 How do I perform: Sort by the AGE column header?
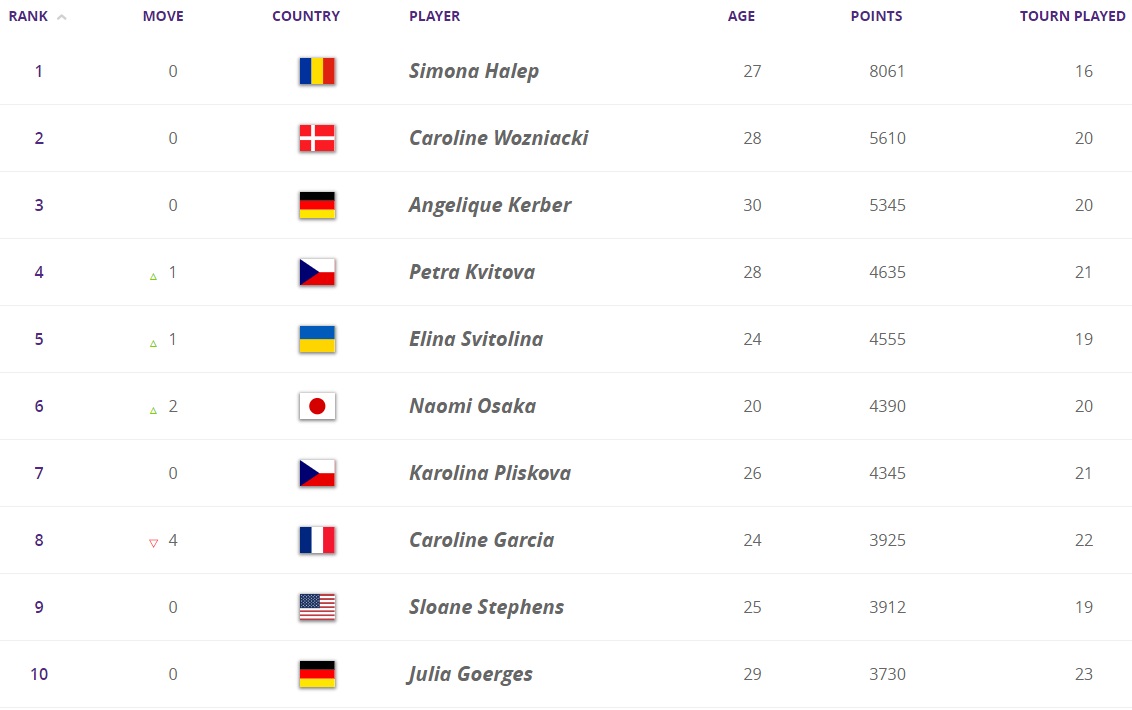click(x=741, y=16)
